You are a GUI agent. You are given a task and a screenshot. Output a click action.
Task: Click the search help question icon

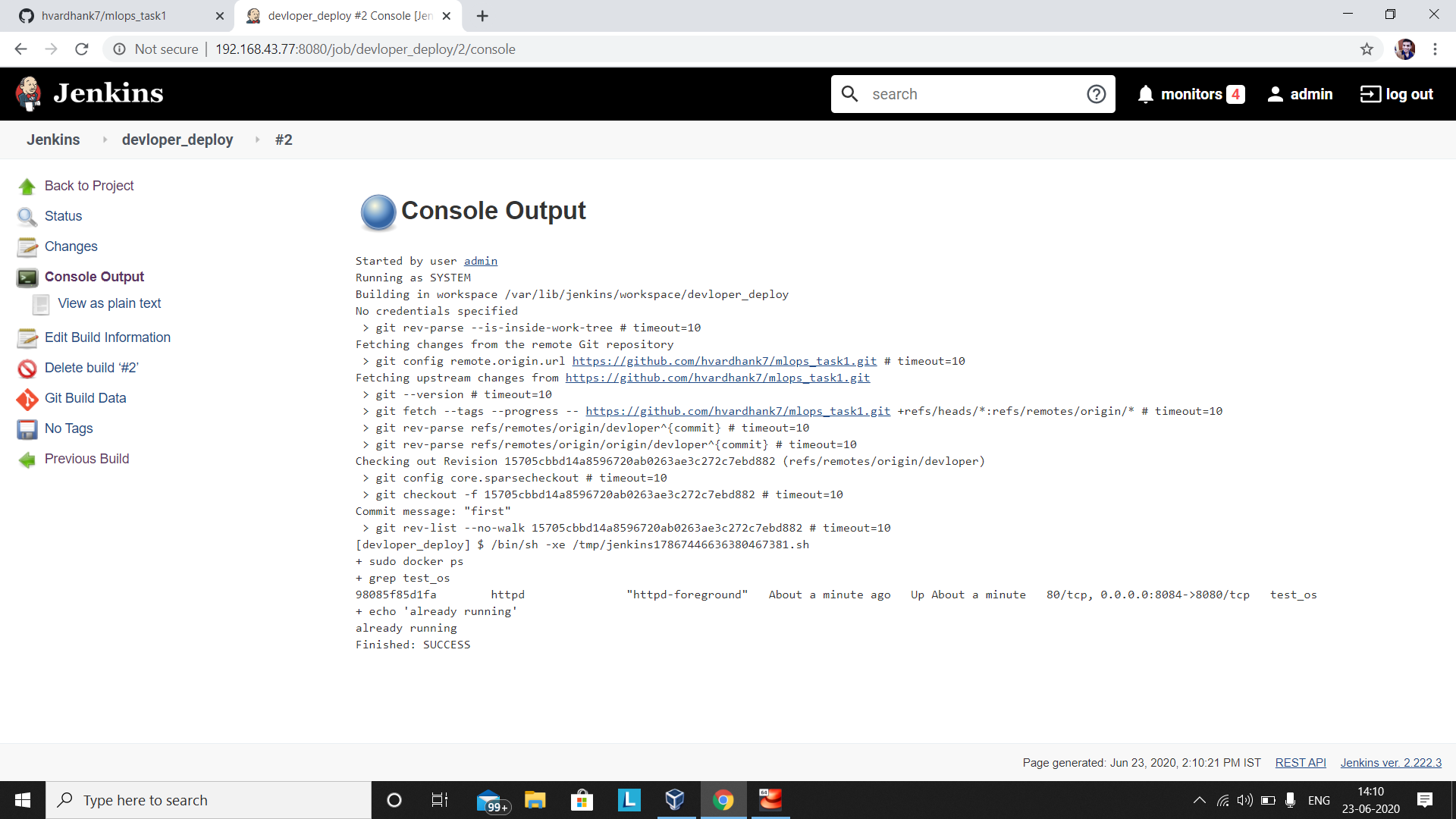coord(1096,94)
